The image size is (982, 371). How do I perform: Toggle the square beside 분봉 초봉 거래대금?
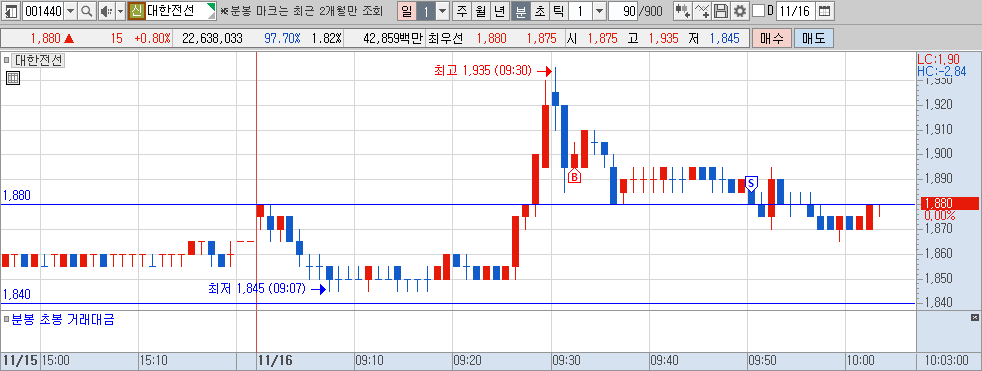point(6,320)
